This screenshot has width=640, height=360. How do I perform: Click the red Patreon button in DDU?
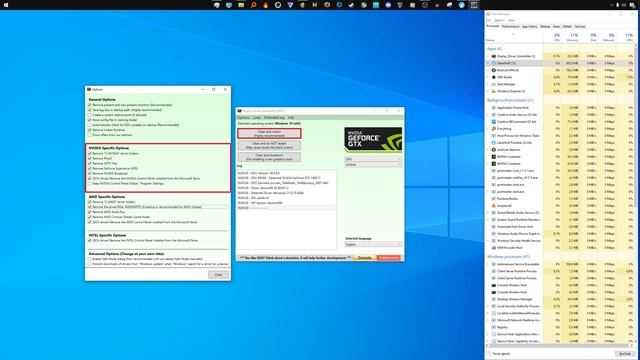point(389,258)
